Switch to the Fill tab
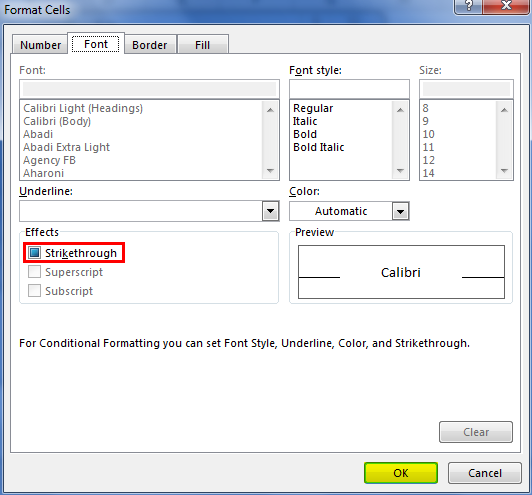Image resolution: width=532 pixels, height=495 pixels. pyautogui.click(x=203, y=45)
